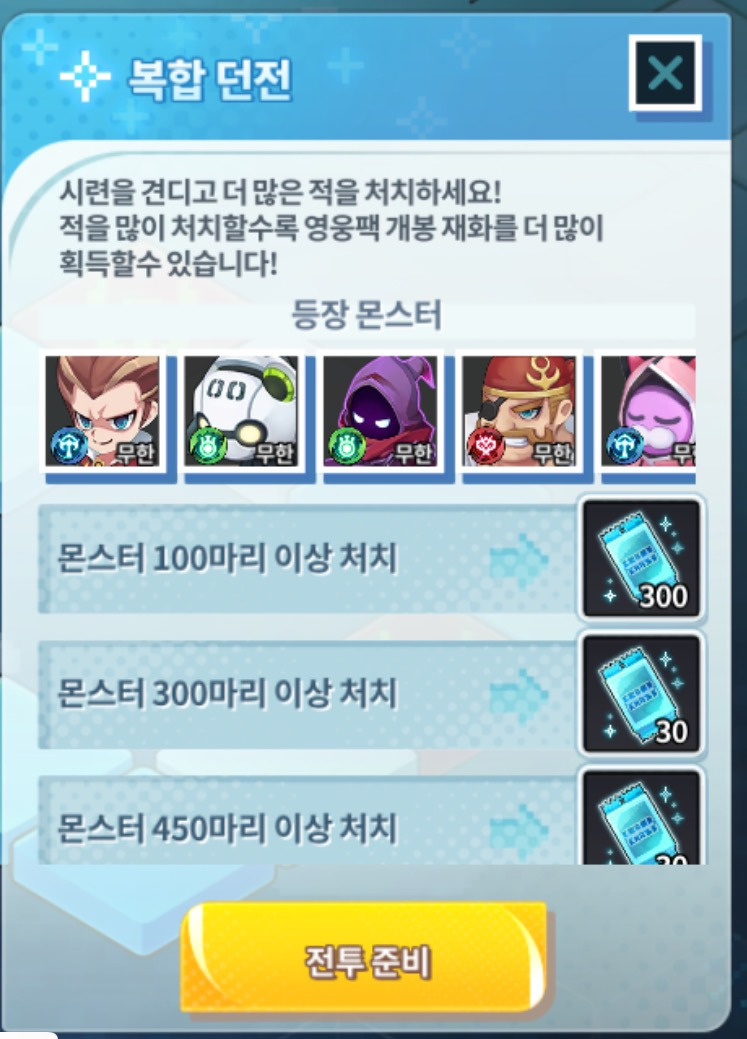Select the eyepatch pirate monster portrait
Image resolution: width=747 pixels, height=1039 pixels.
[x=520, y=411]
